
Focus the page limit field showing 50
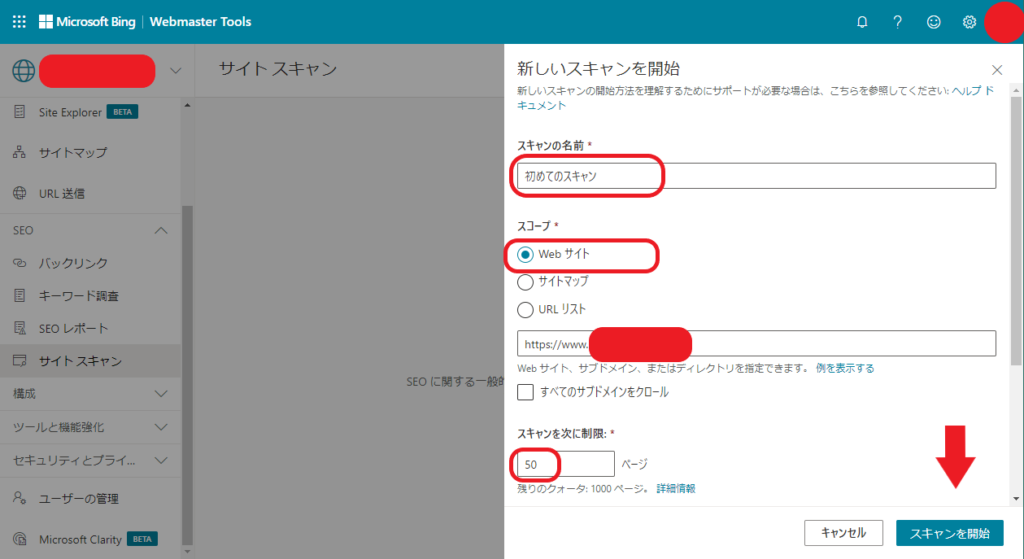pyautogui.click(x=566, y=464)
